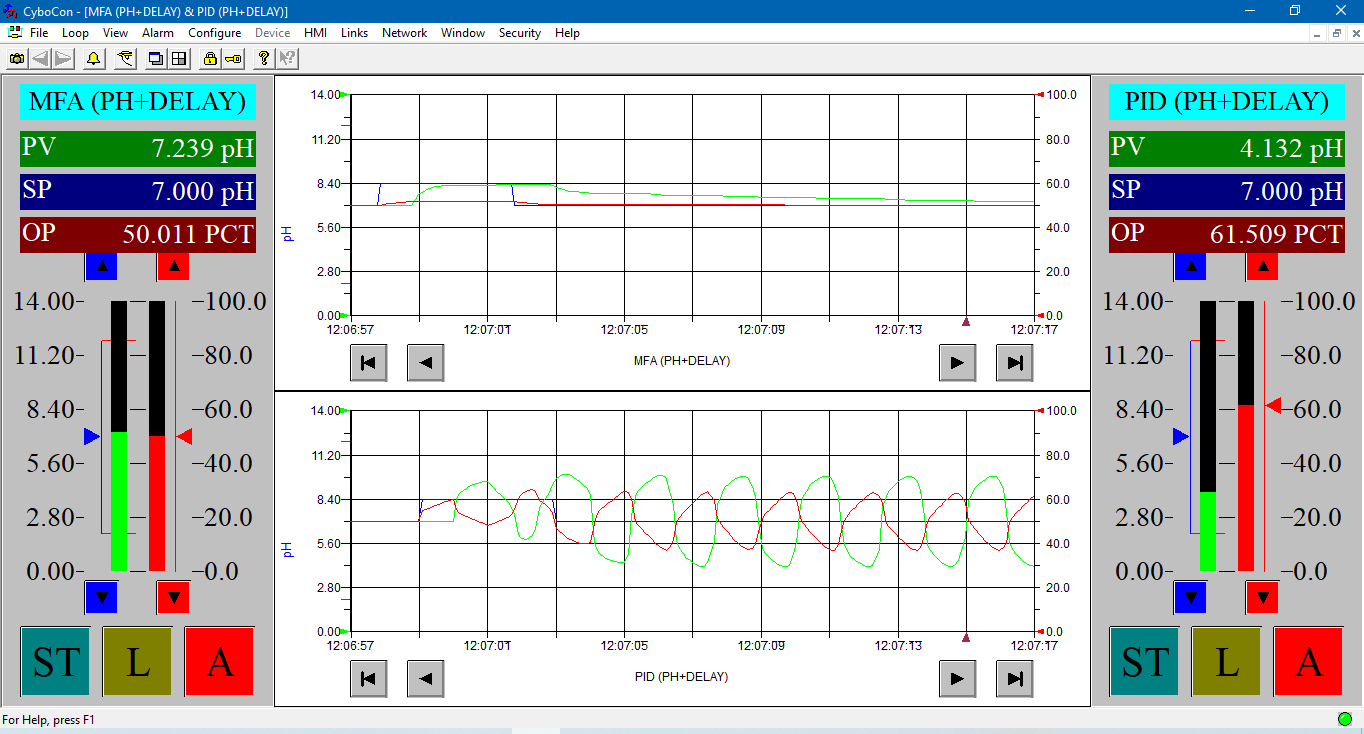This screenshot has width=1364, height=734.
Task: Click the cascade windows toolbar icon
Action: pyautogui.click(x=156, y=59)
